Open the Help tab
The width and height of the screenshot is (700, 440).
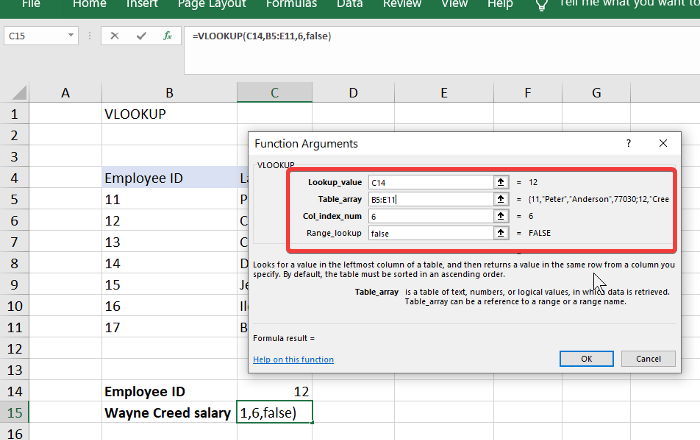(500, 4)
